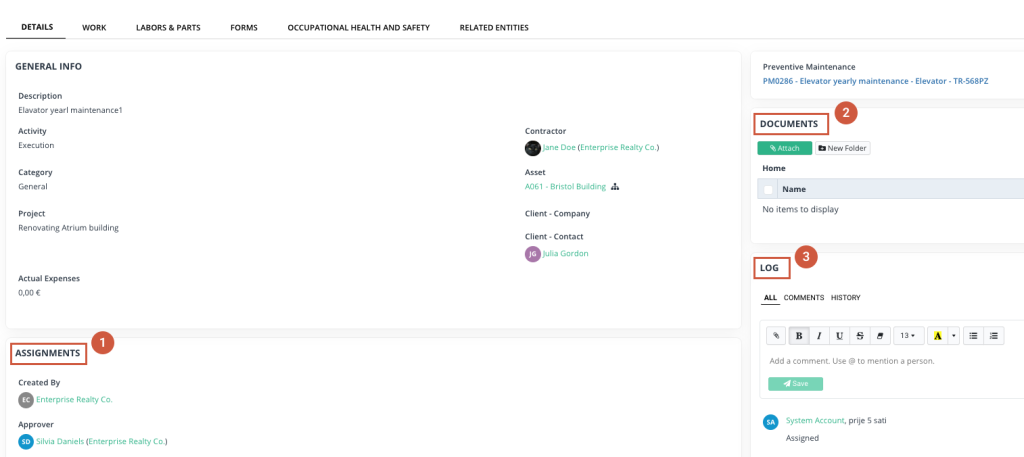Tick the select-all checkbox in Documents table
Viewport: 1024px width, 457px height.
pyautogui.click(x=768, y=189)
